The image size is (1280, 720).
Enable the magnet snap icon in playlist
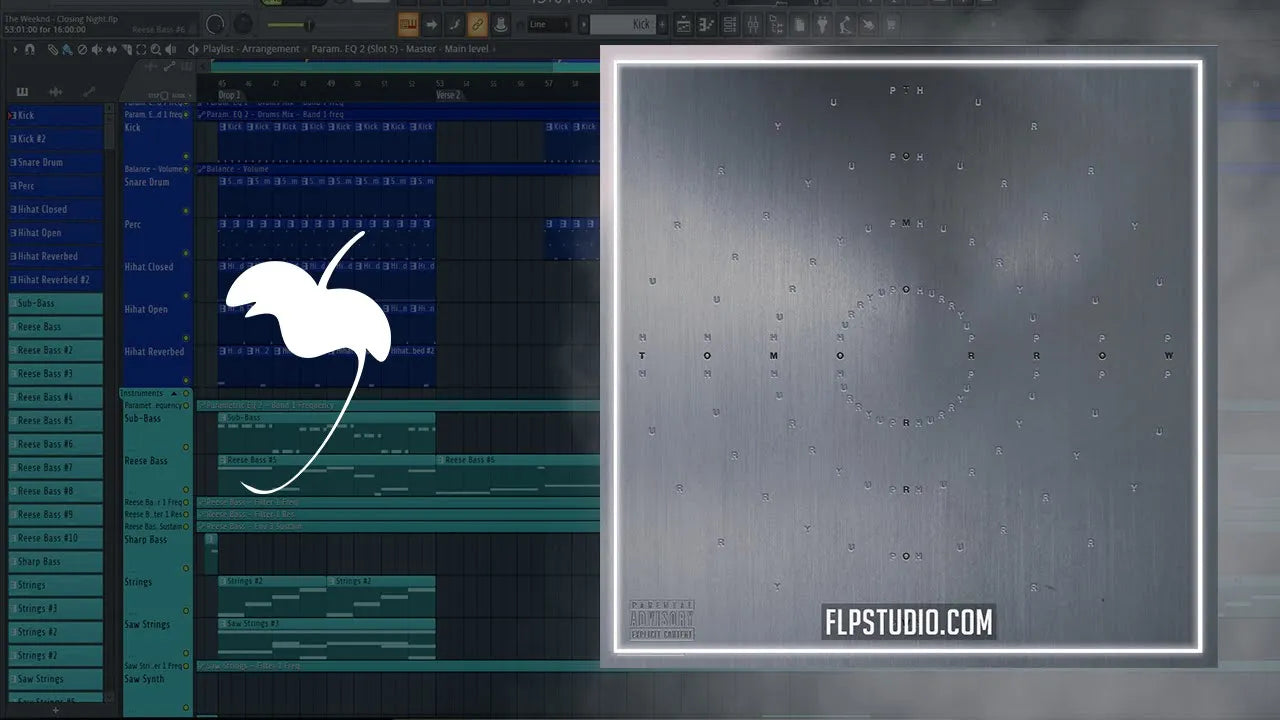coord(30,48)
